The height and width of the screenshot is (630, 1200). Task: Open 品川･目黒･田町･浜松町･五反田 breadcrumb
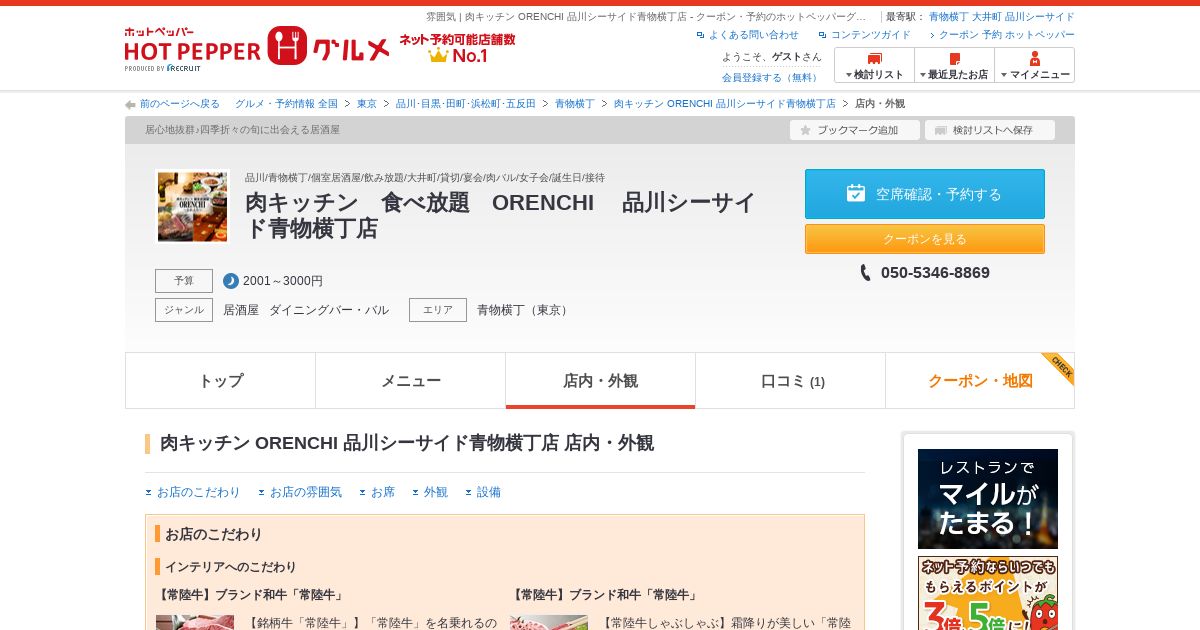465,104
